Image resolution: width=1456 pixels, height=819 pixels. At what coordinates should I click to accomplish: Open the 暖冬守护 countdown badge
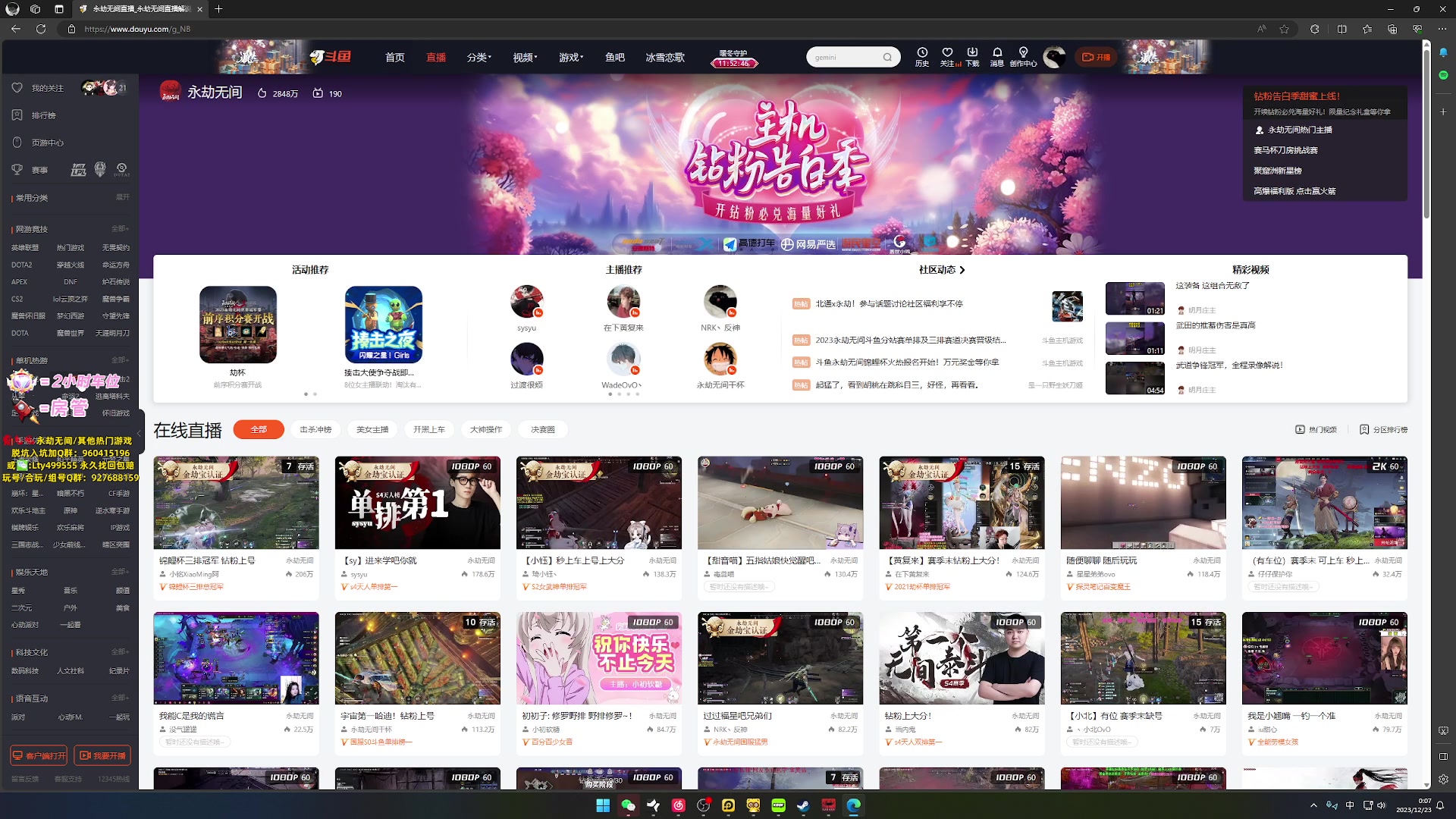(733, 58)
